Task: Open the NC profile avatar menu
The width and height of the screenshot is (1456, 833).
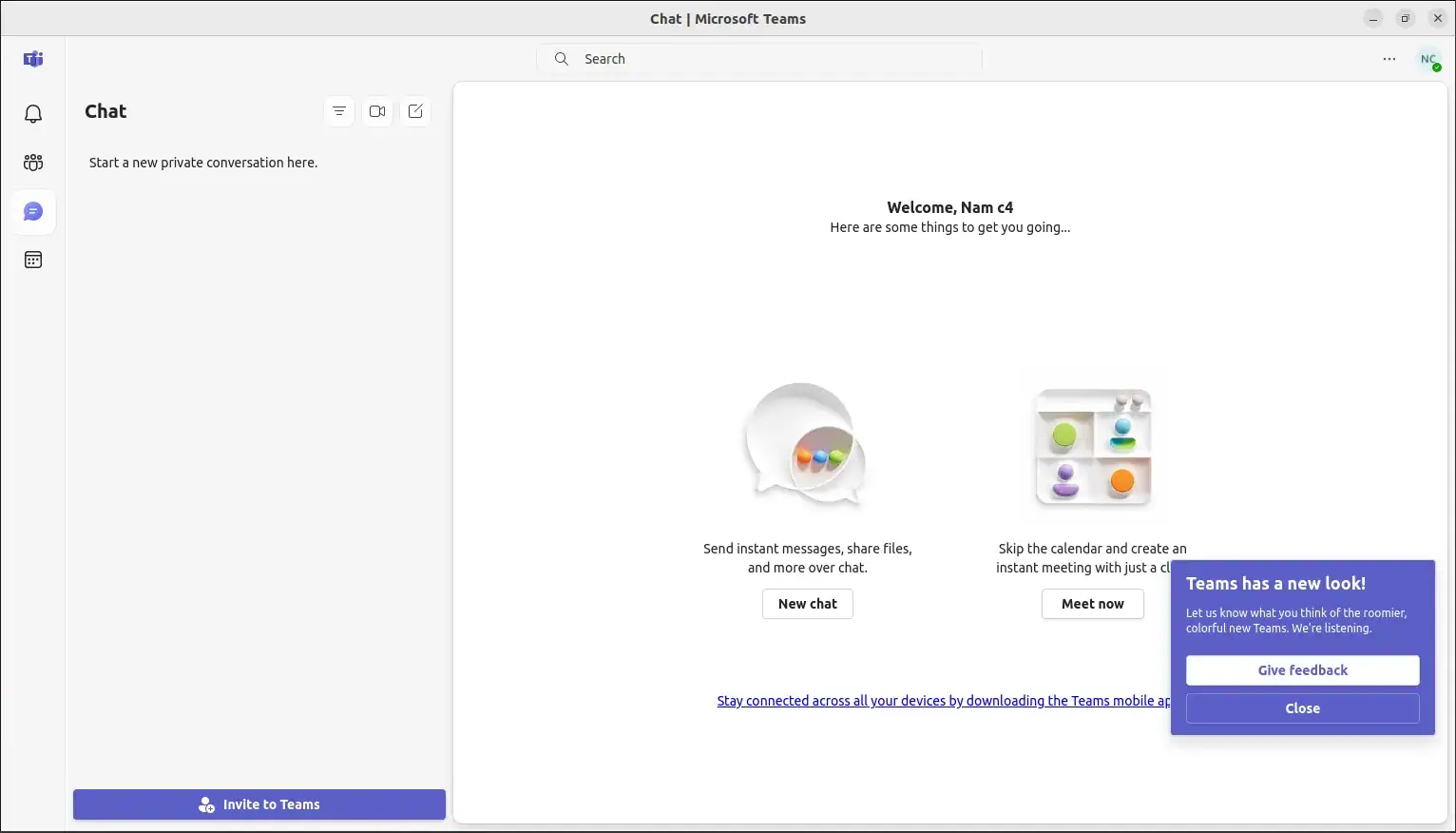Action: tap(1428, 59)
